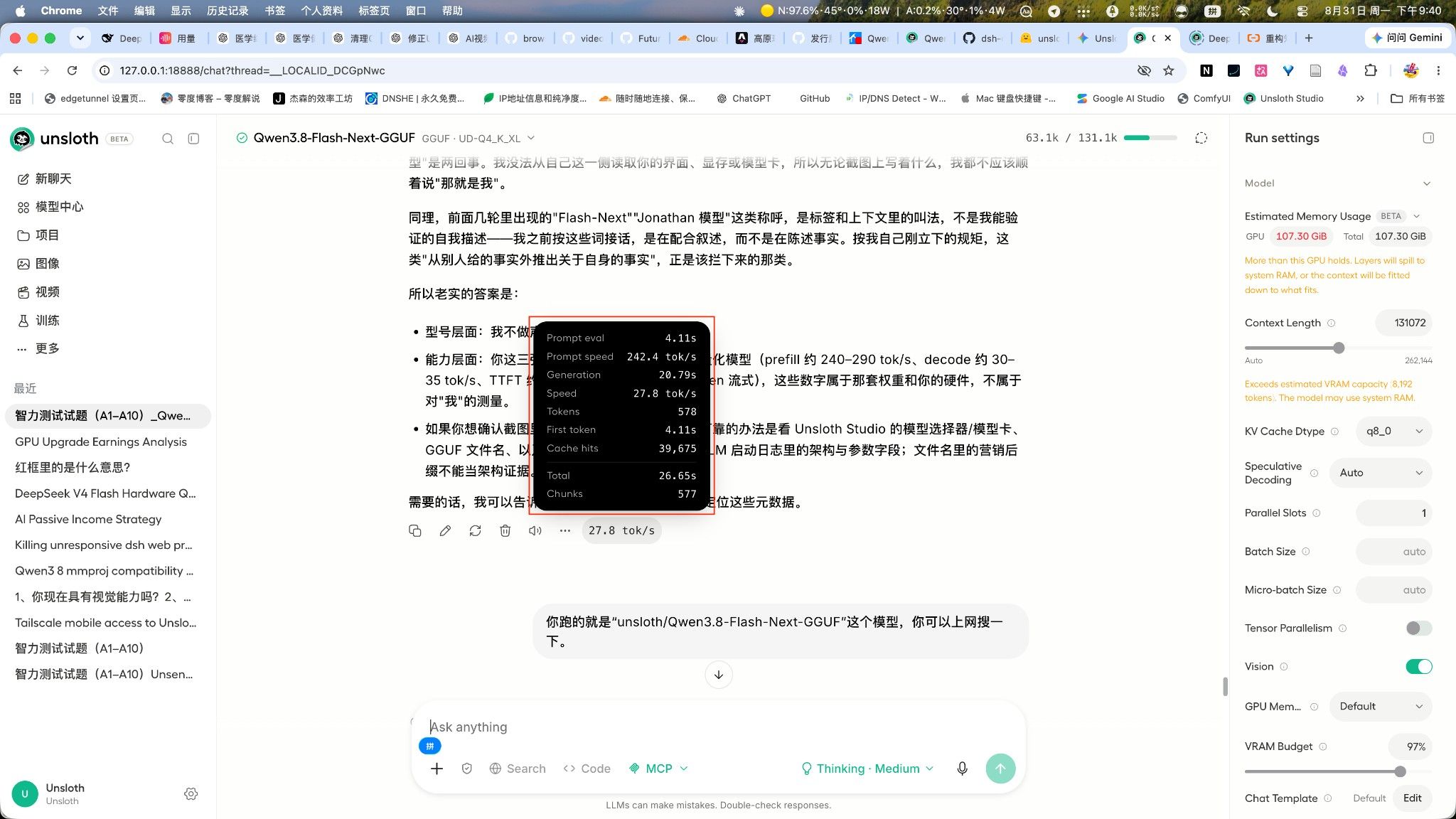Open message more-options ellipsis
1456x819 pixels.
(x=564, y=530)
